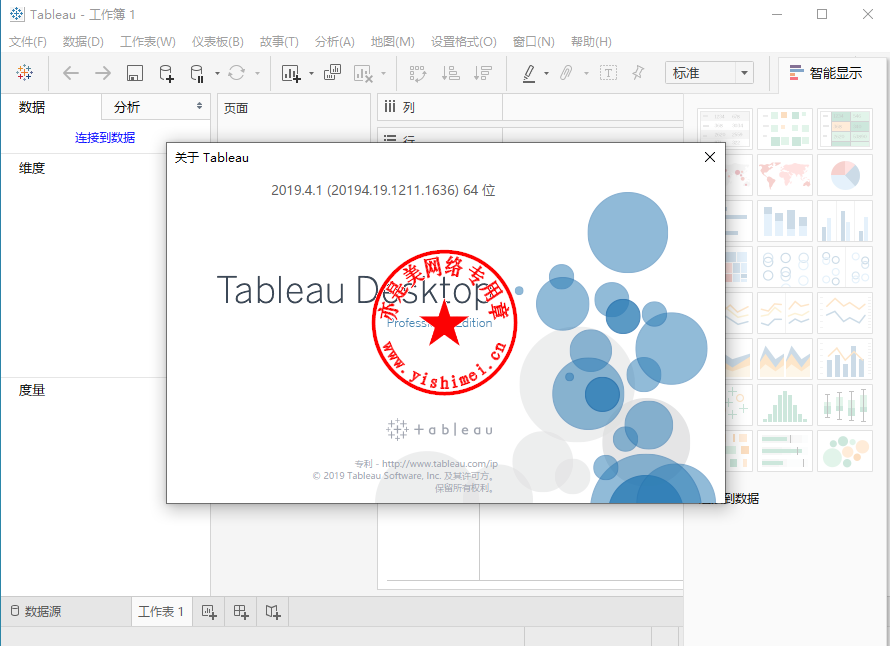
Task: Open the 分析(A) menu
Action: pyautogui.click(x=334, y=41)
